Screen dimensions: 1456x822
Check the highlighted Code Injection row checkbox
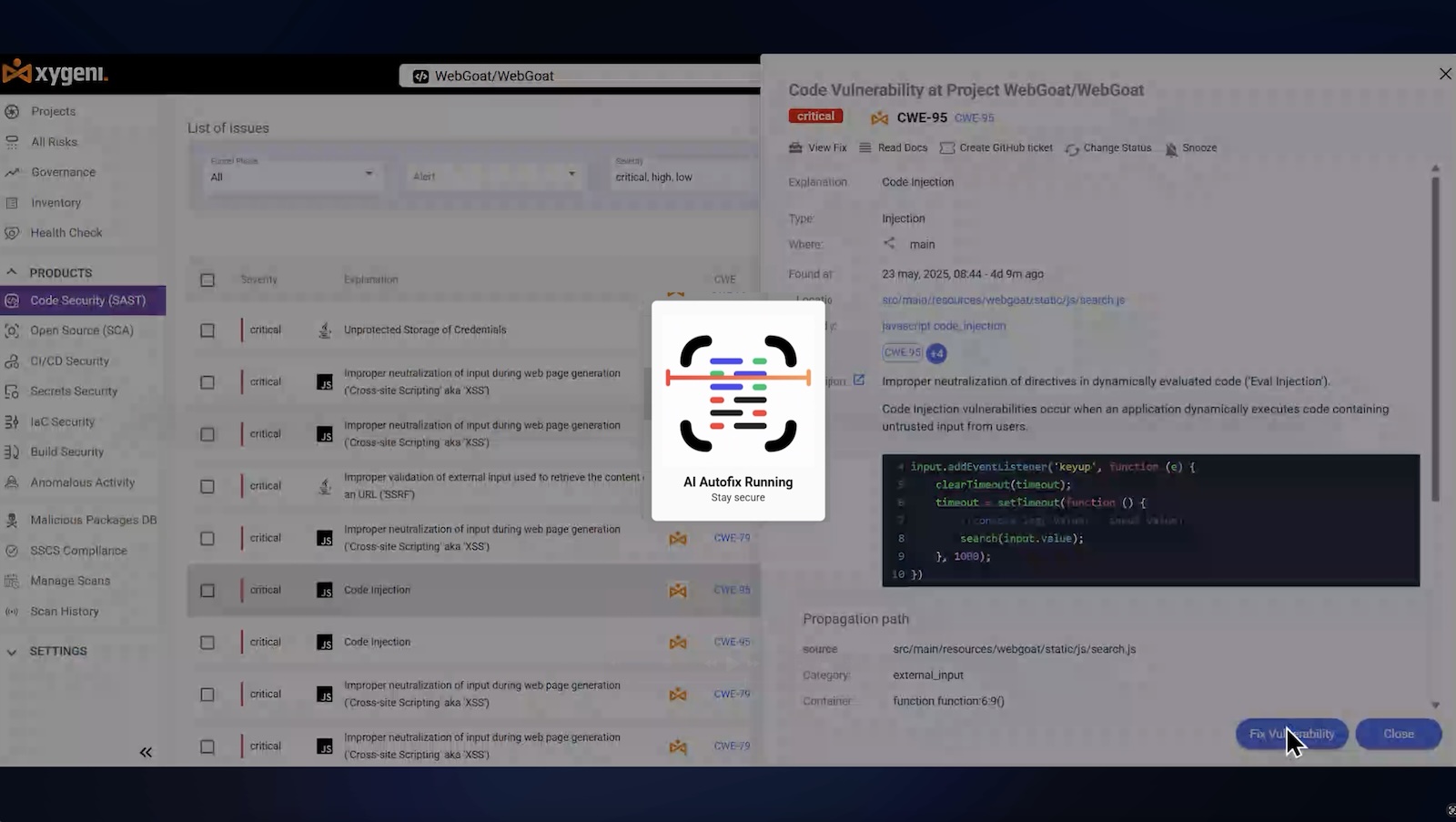point(207,591)
